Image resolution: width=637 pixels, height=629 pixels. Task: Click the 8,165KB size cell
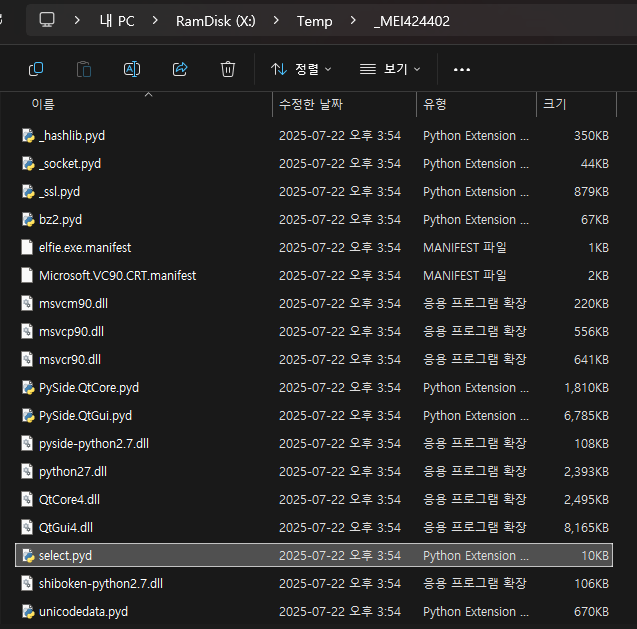(586, 527)
